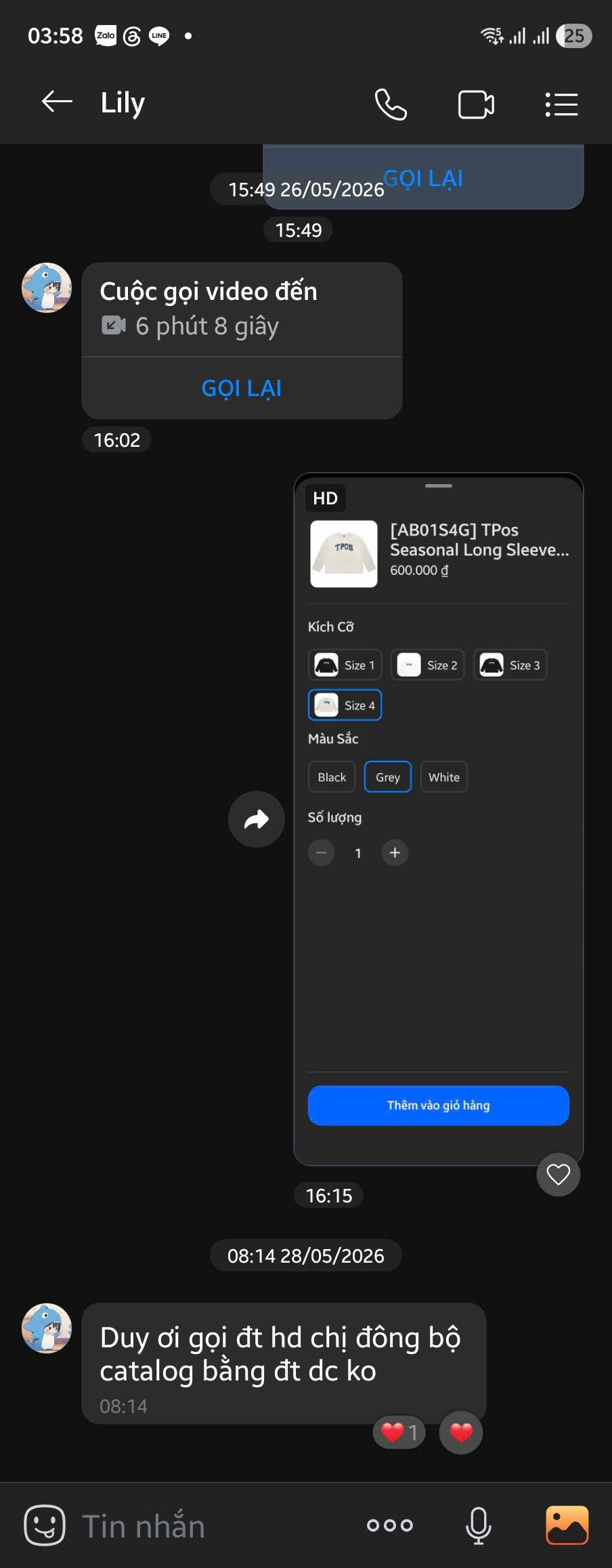The width and height of the screenshot is (612, 1568).
Task: Open the heart reaction count badge
Action: pyautogui.click(x=399, y=1432)
